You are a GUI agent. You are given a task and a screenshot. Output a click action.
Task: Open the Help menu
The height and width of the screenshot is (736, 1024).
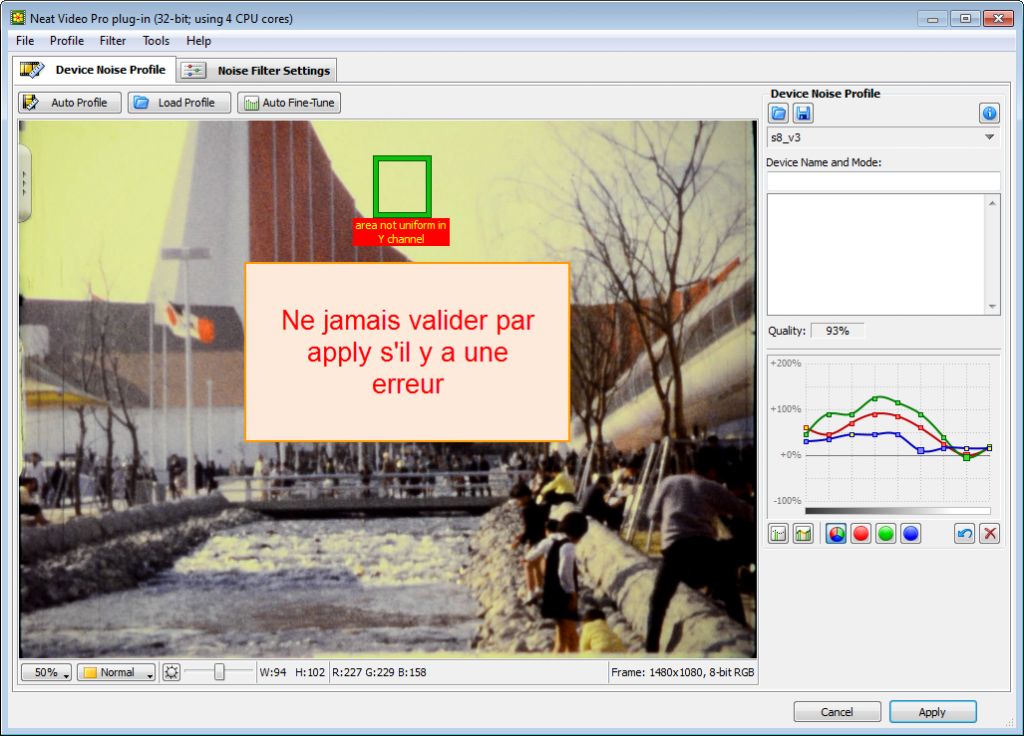tap(199, 40)
